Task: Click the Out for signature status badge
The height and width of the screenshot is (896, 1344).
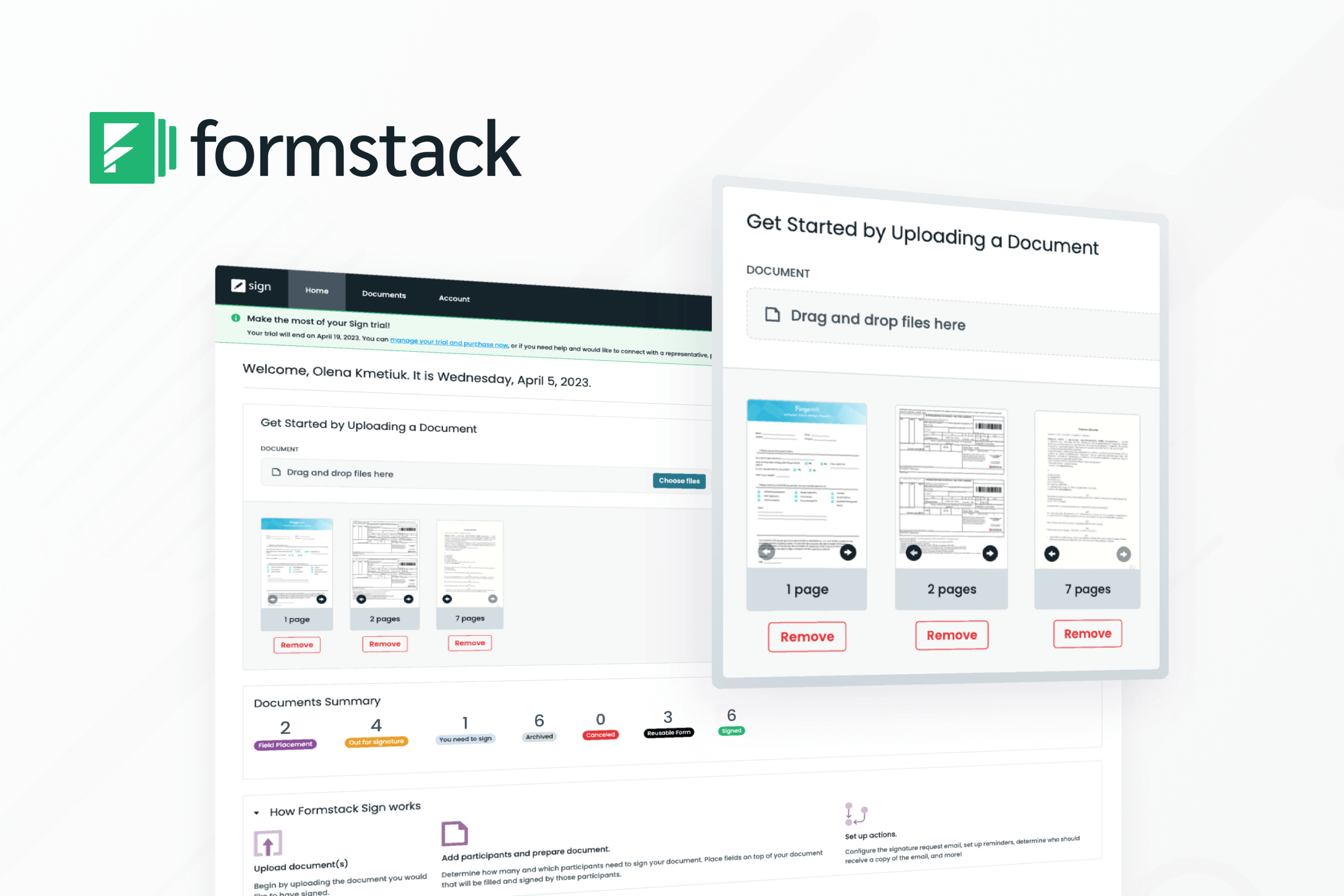Action: (376, 741)
